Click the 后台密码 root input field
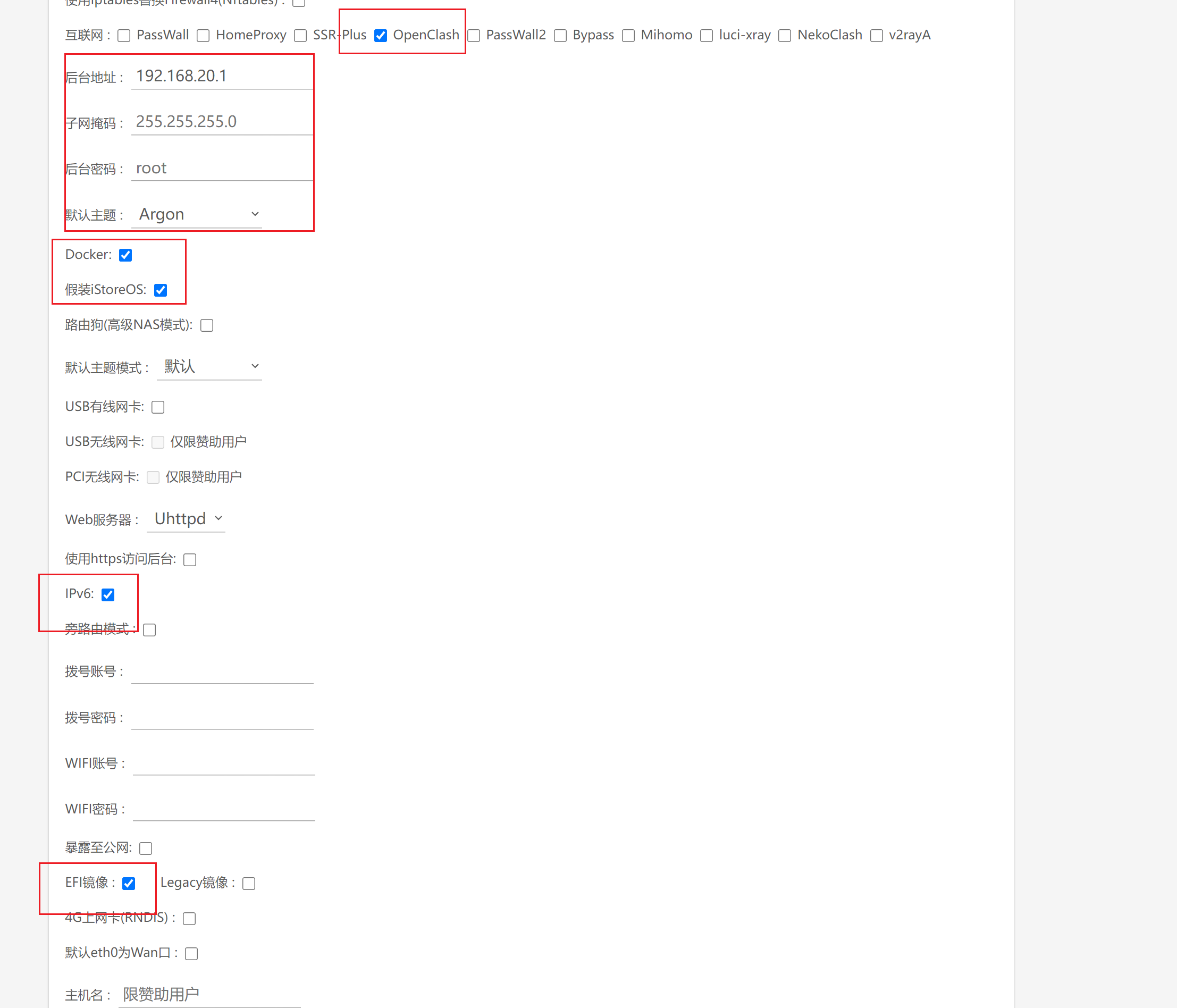This screenshot has width=1177, height=1008. pos(222,168)
